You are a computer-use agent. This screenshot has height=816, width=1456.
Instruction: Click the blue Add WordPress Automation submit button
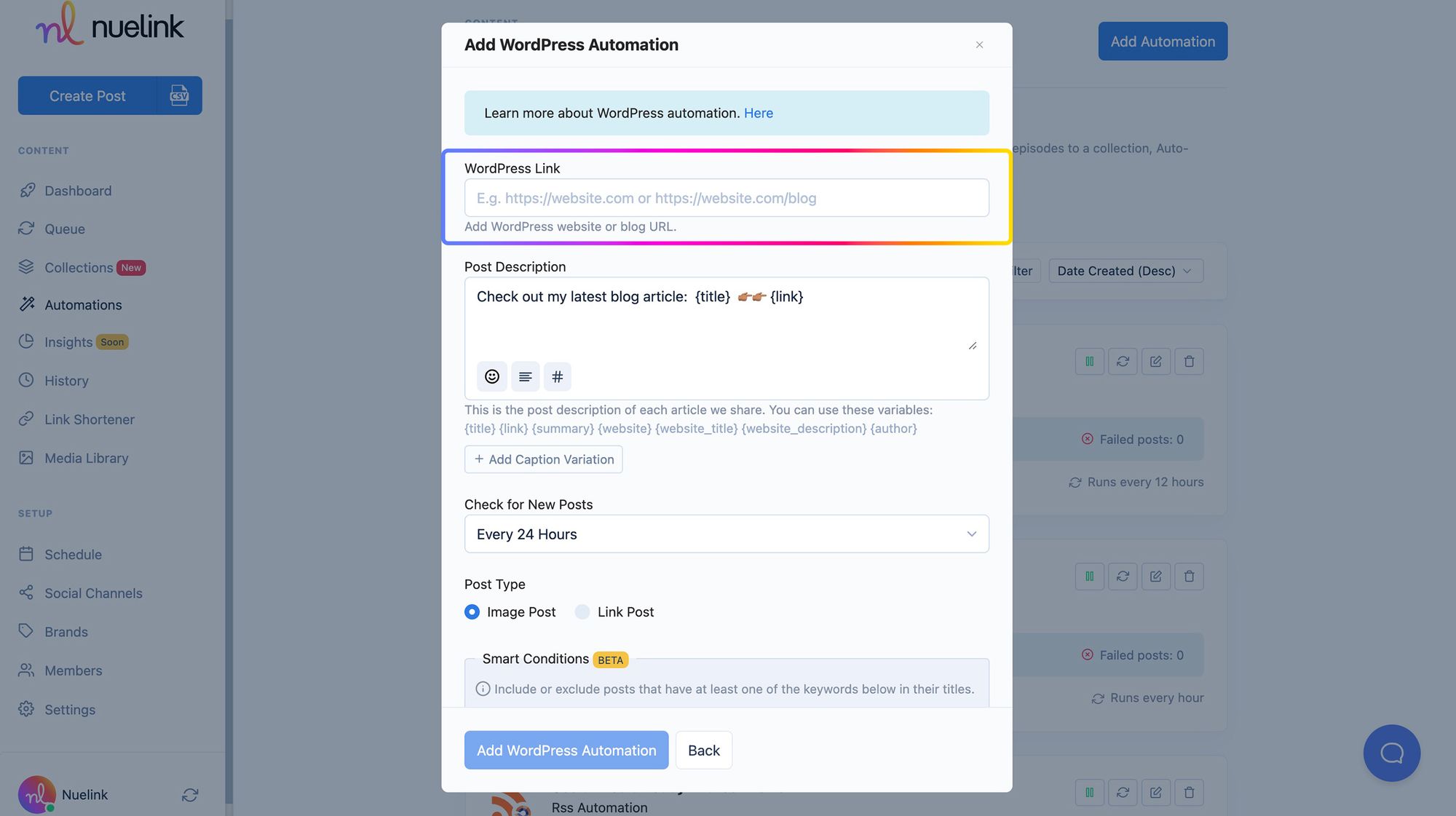(x=566, y=750)
